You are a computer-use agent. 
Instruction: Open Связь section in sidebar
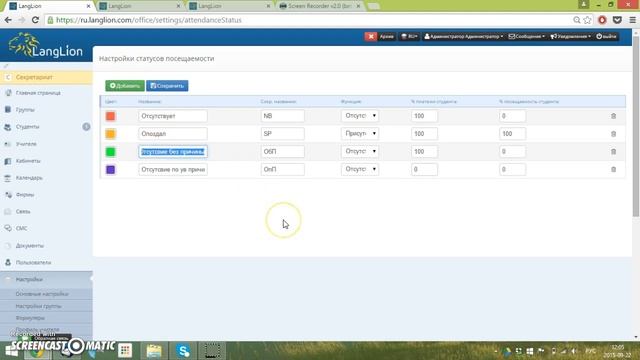click(x=23, y=211)
